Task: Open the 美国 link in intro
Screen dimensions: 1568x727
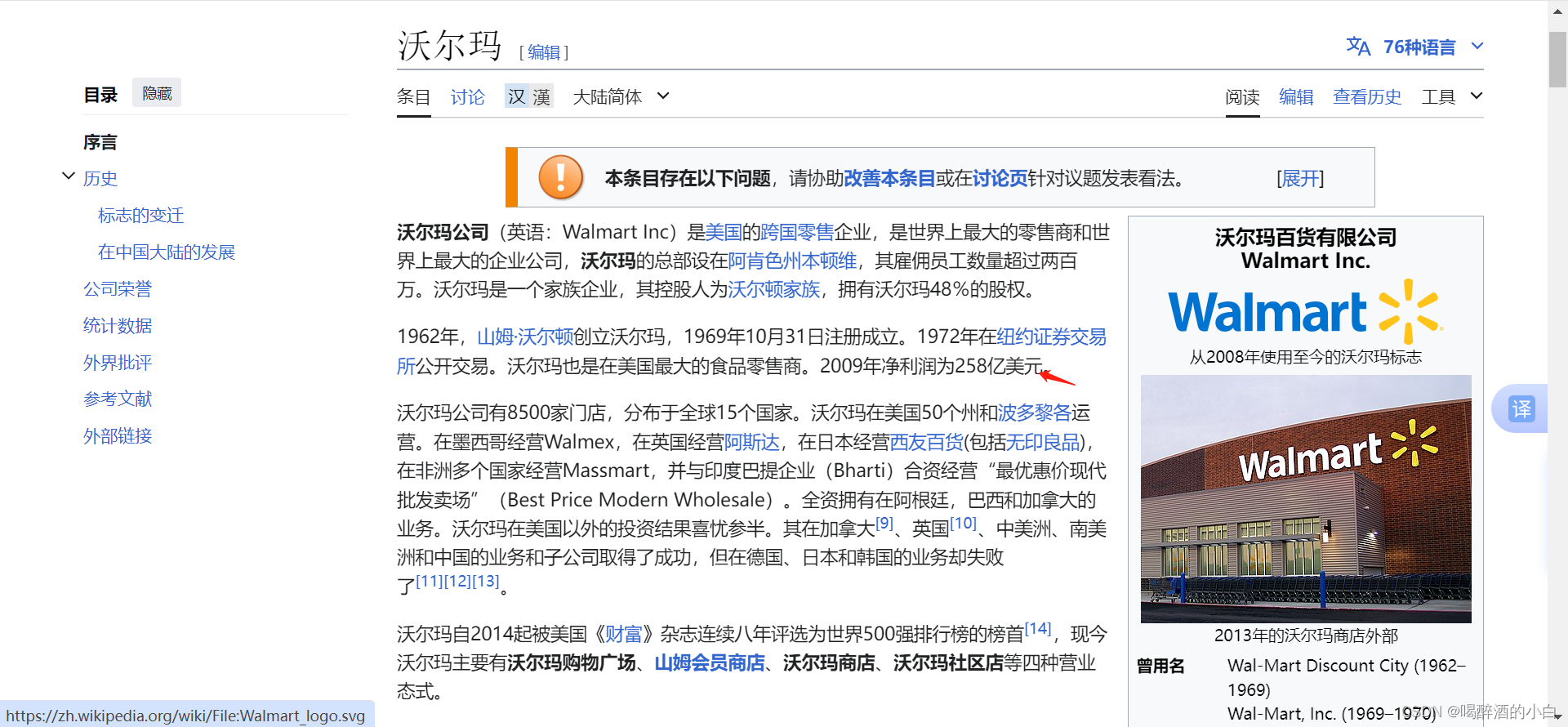Action: pyautogui.click(x=724, y=232)
